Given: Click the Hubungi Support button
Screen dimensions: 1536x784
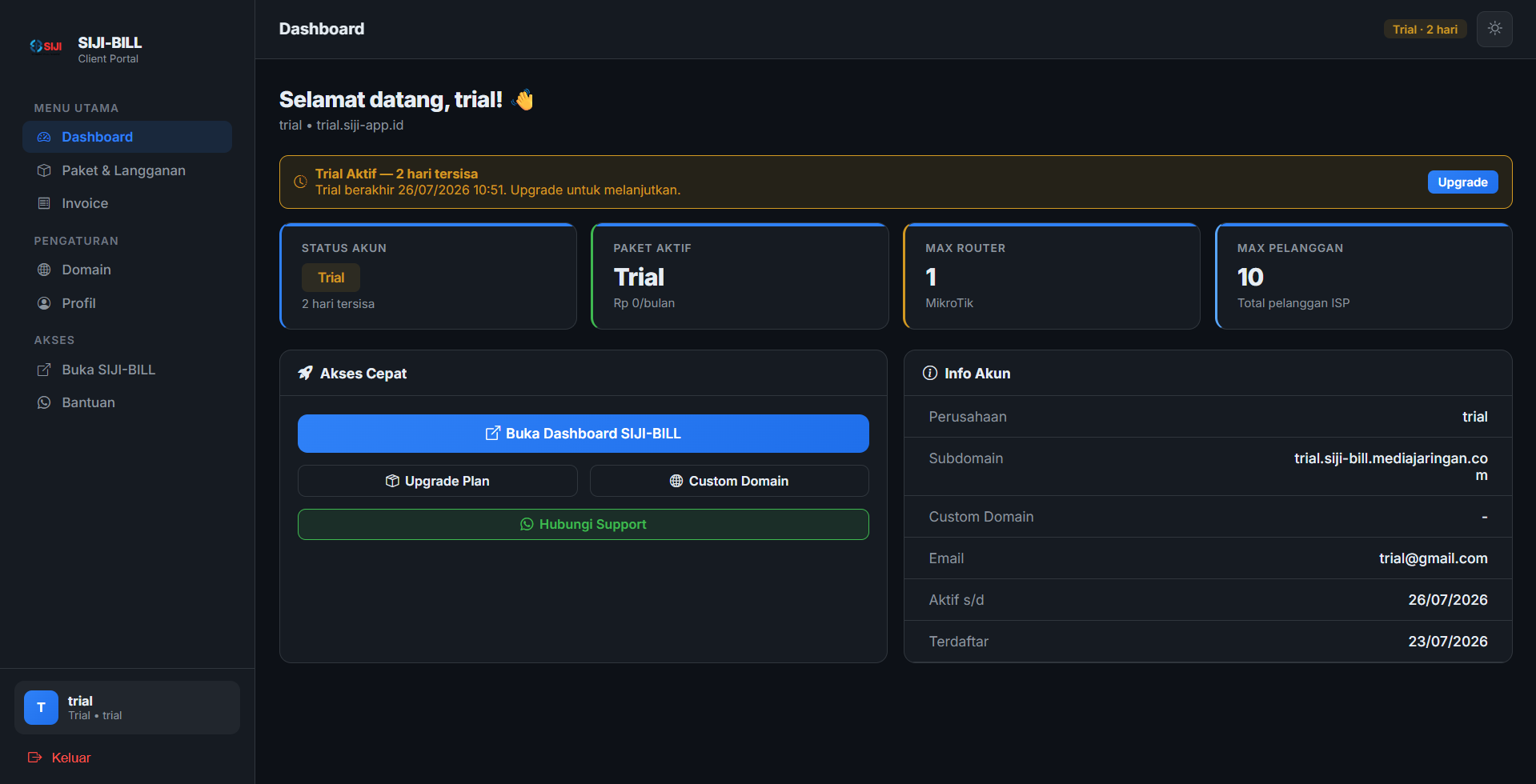Looking at the screenshot, I should [x=583, y=524].
